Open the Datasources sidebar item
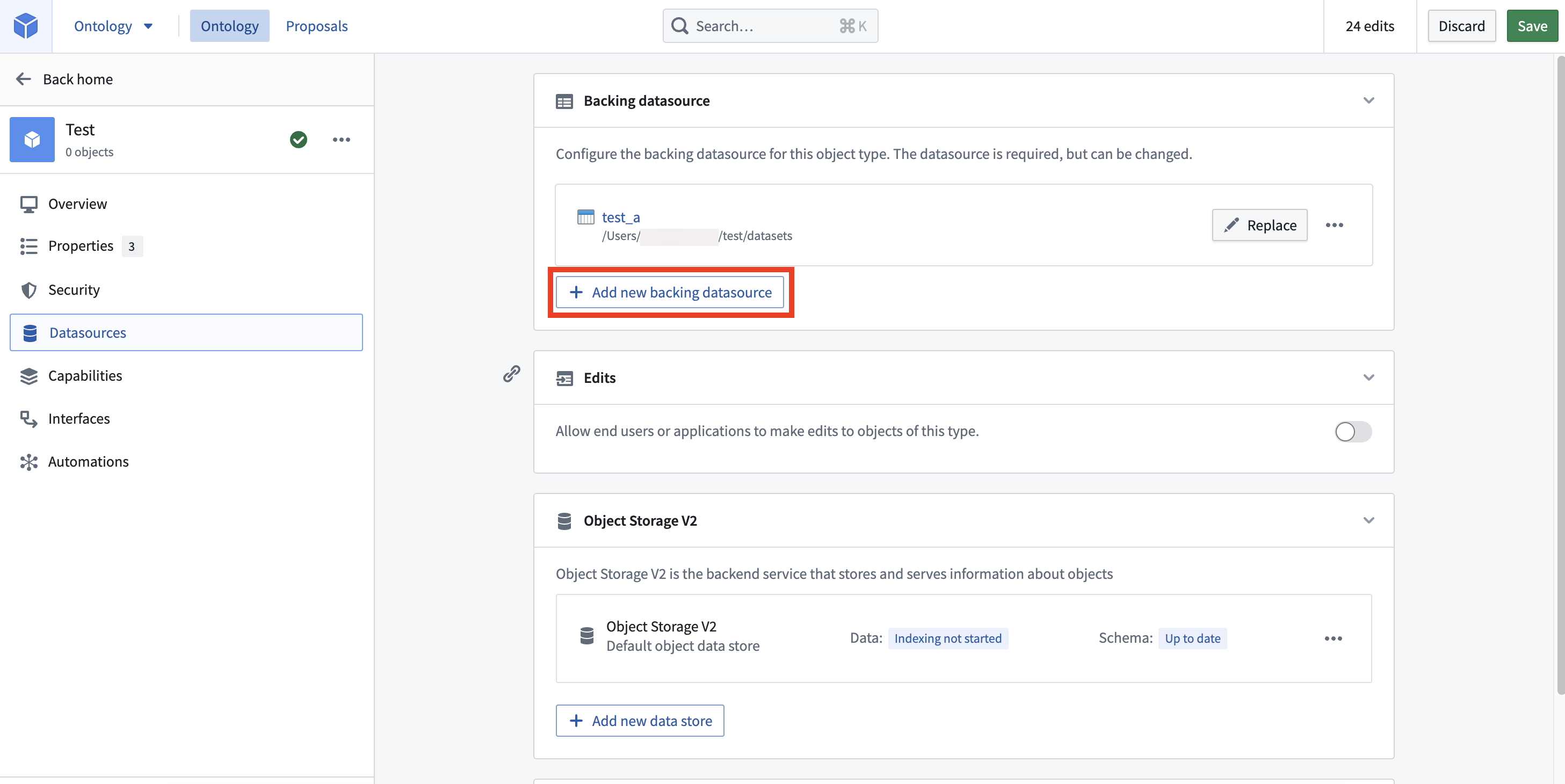This screenshot has width=1565, height=784. [186, 333]
